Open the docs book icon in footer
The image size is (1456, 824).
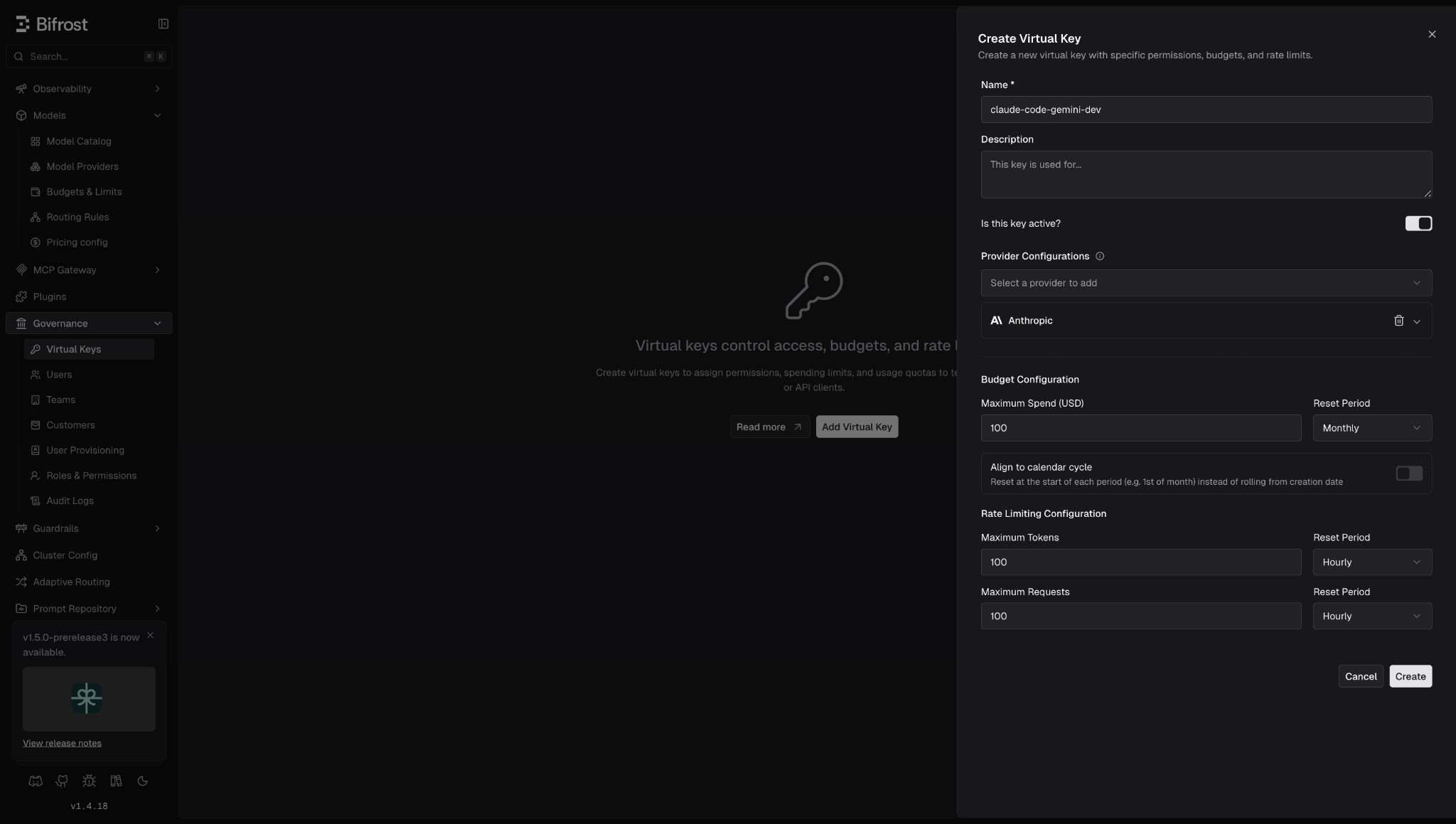tap(116, 781)
